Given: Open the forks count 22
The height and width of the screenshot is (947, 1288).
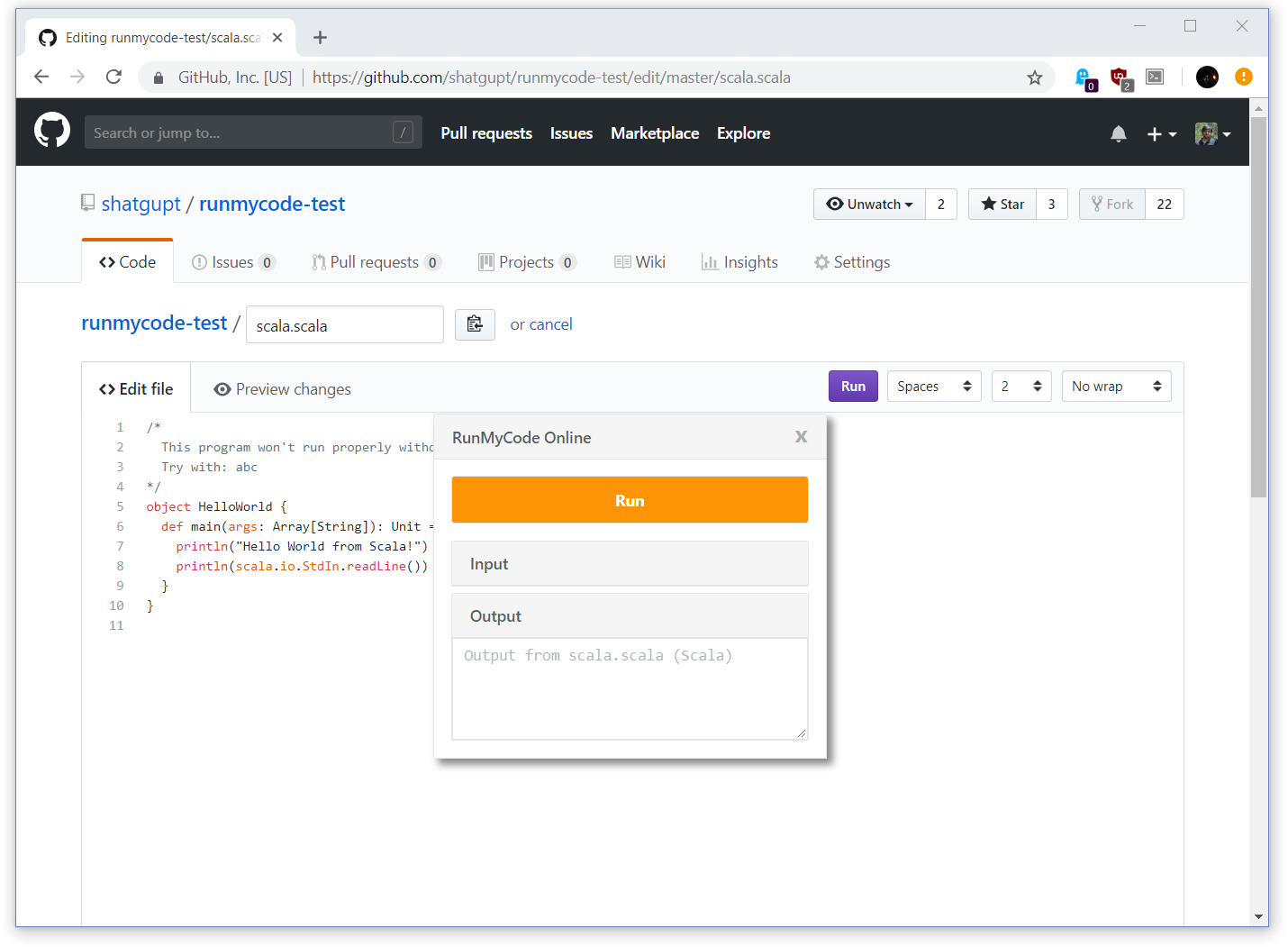Looking at the screenshot, I should [1165, 204].
